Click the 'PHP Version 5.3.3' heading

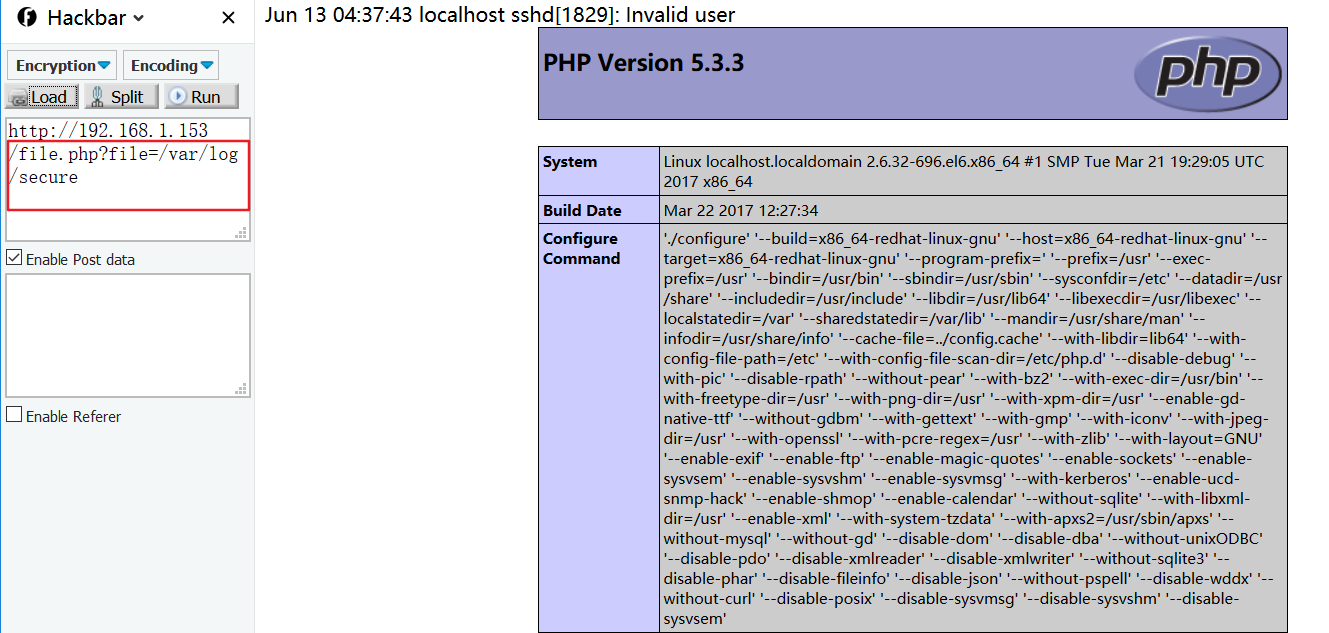pyautogui.click(x=643, y=63)
